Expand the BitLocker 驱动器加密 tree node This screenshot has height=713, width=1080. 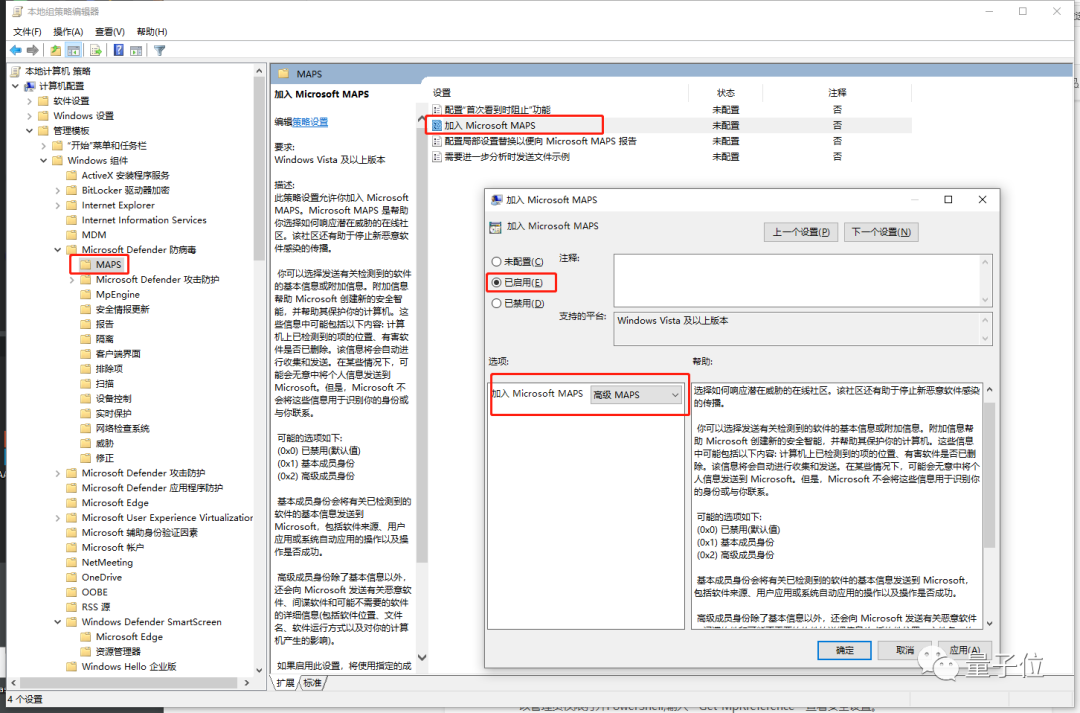(x=58, y=190)
